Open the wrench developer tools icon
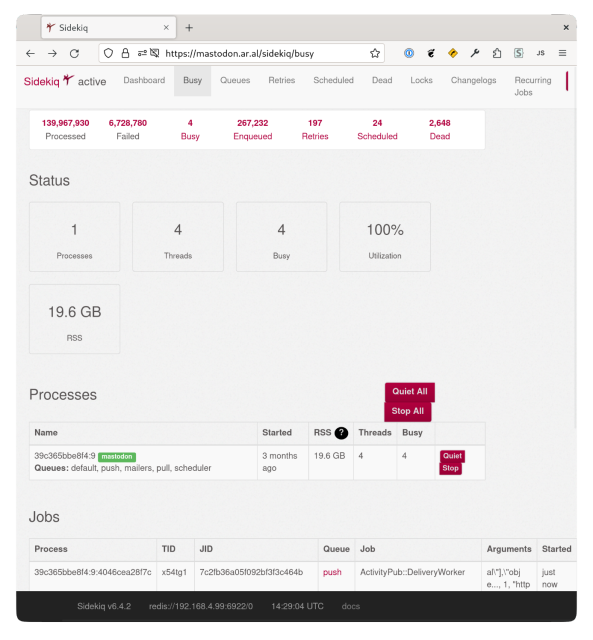Screen dimensions: 593x640 (475, 53)
